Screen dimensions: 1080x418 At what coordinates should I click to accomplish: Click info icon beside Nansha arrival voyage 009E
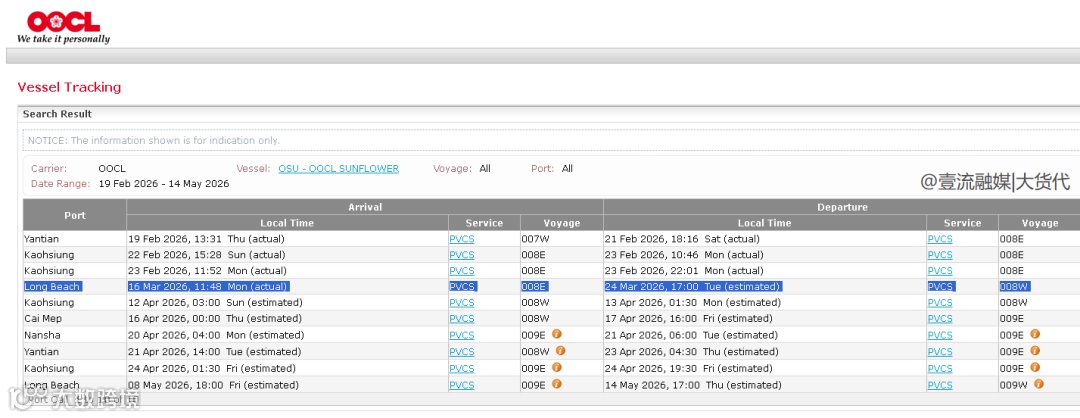(557, 334)
